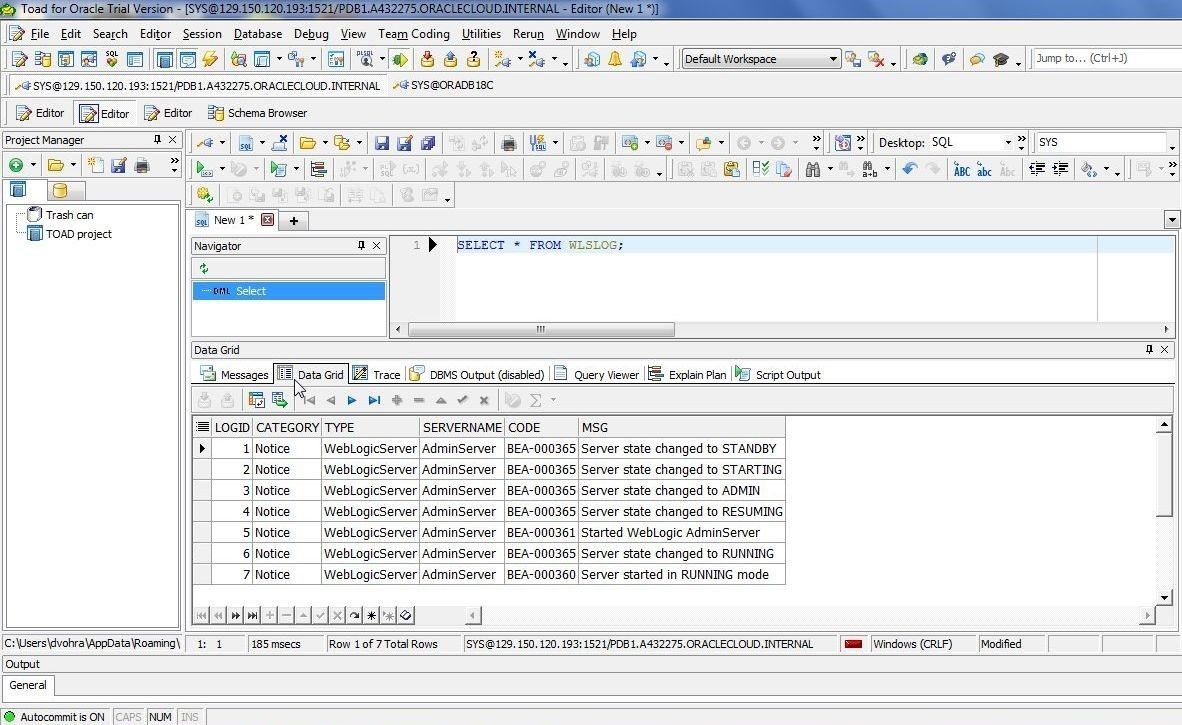Click the Rollback icon in main toolbar
The width and height of the screenshot is (1182, 725).
(450, 59)
